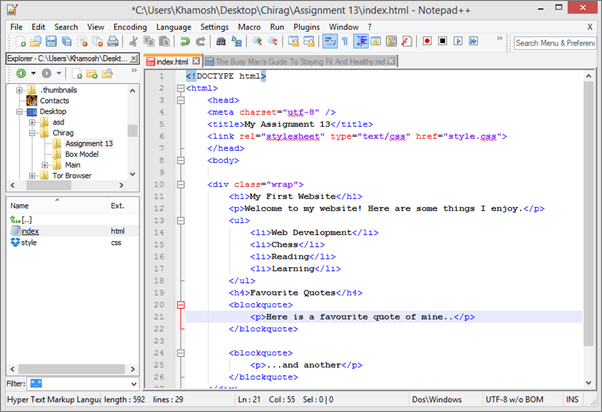
Task: Collapse the Desktop folder tree node
Action: 20,112
